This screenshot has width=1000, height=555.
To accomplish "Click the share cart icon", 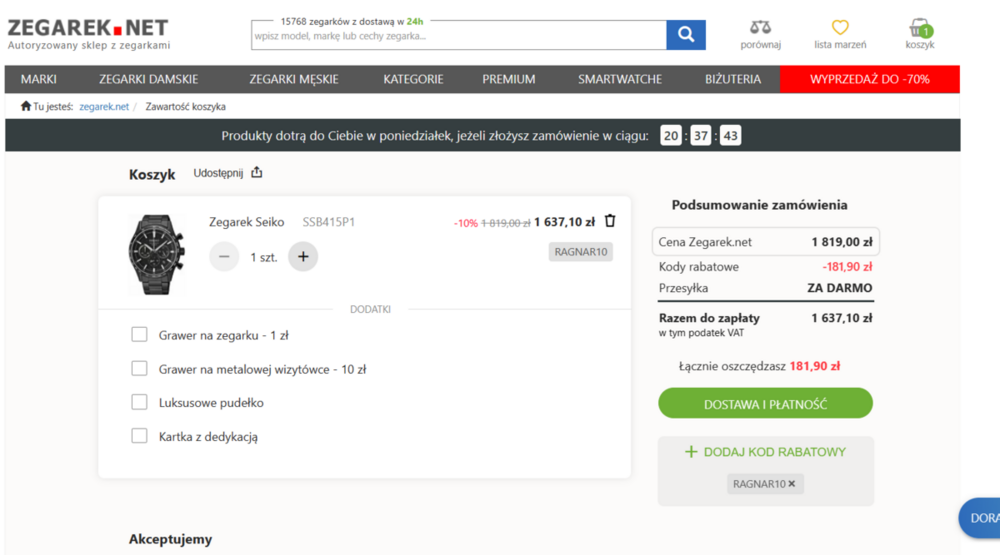I will 257,172.
